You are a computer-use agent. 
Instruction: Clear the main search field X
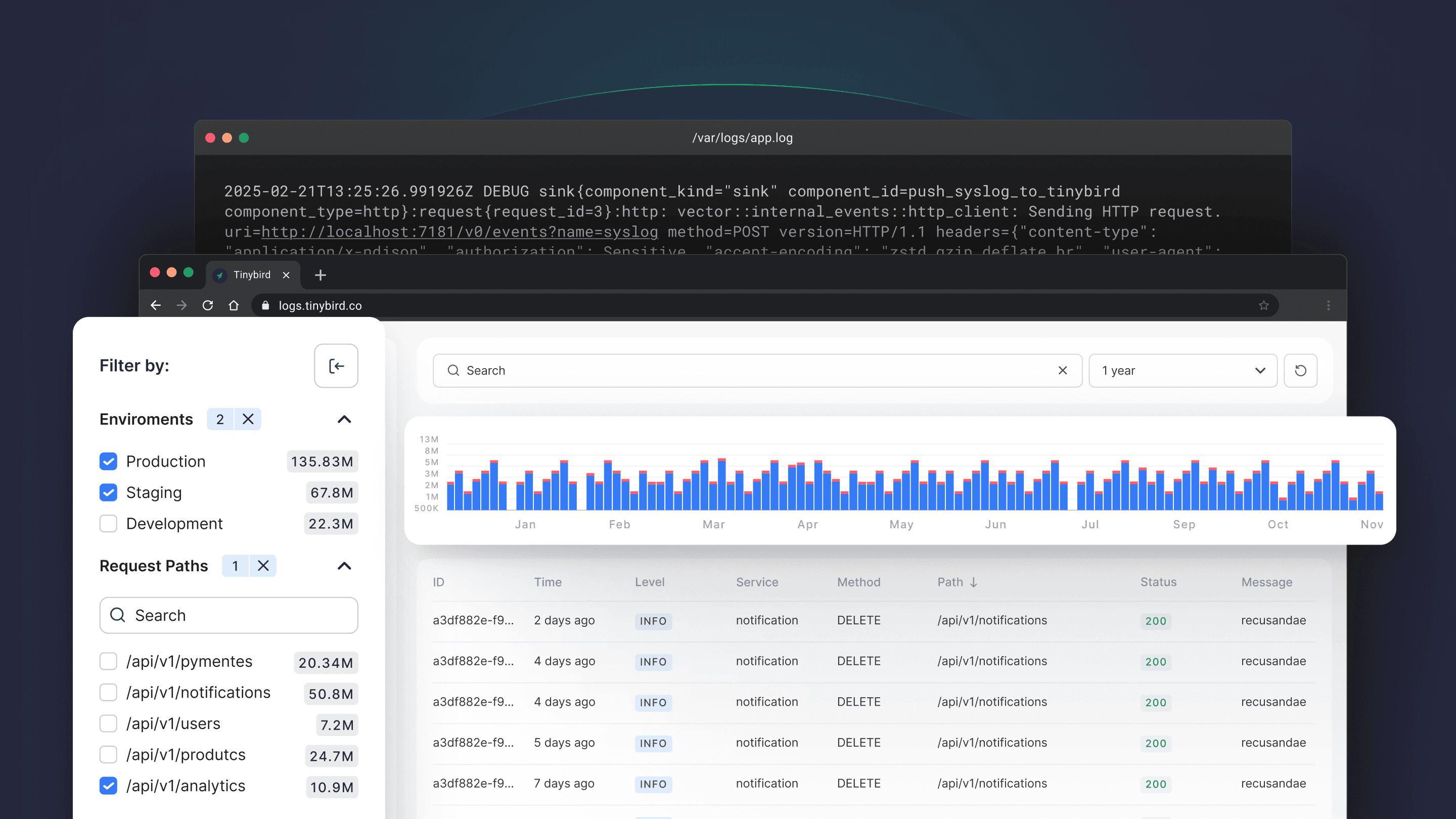point(1063,370)
